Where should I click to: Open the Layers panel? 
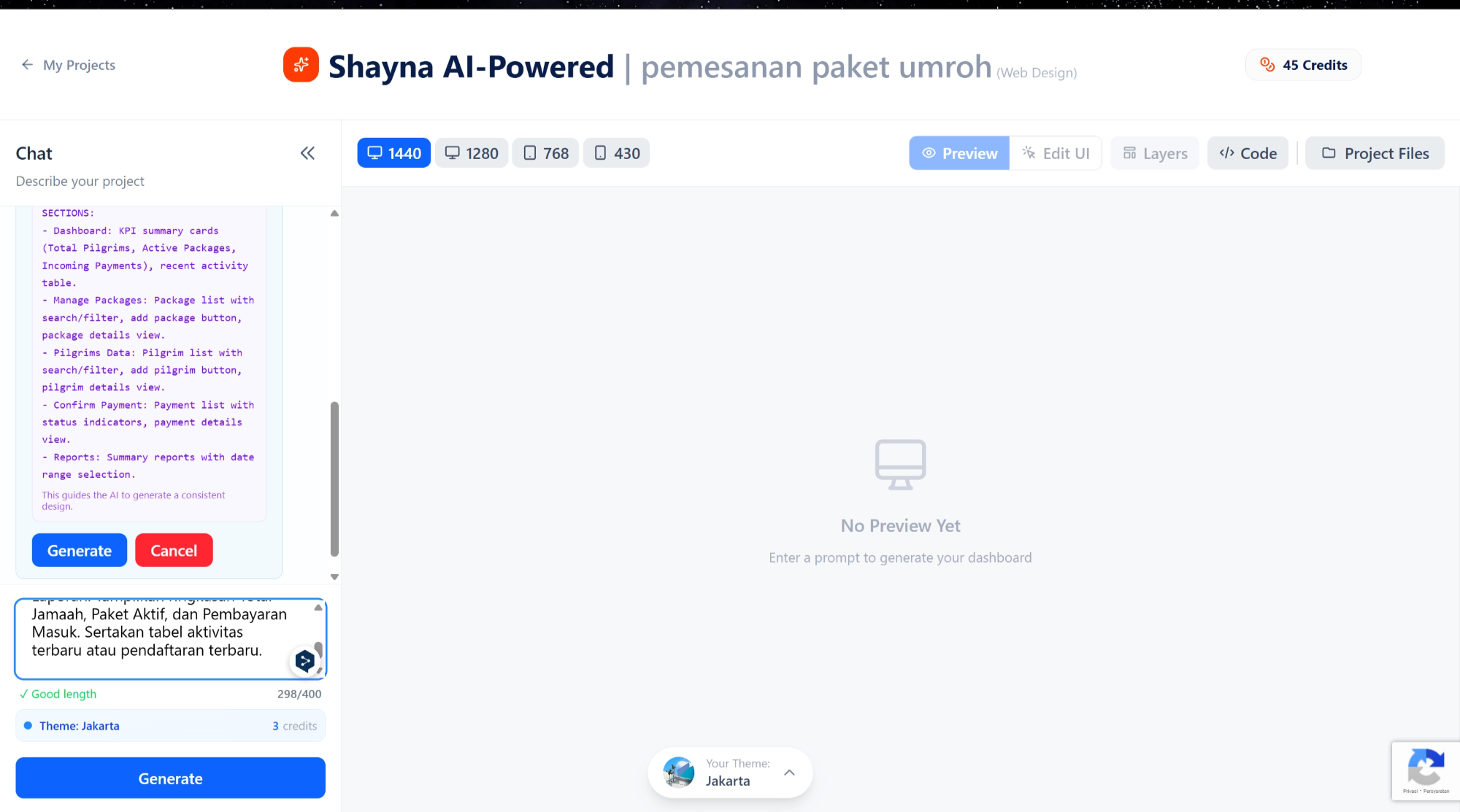1154,152
